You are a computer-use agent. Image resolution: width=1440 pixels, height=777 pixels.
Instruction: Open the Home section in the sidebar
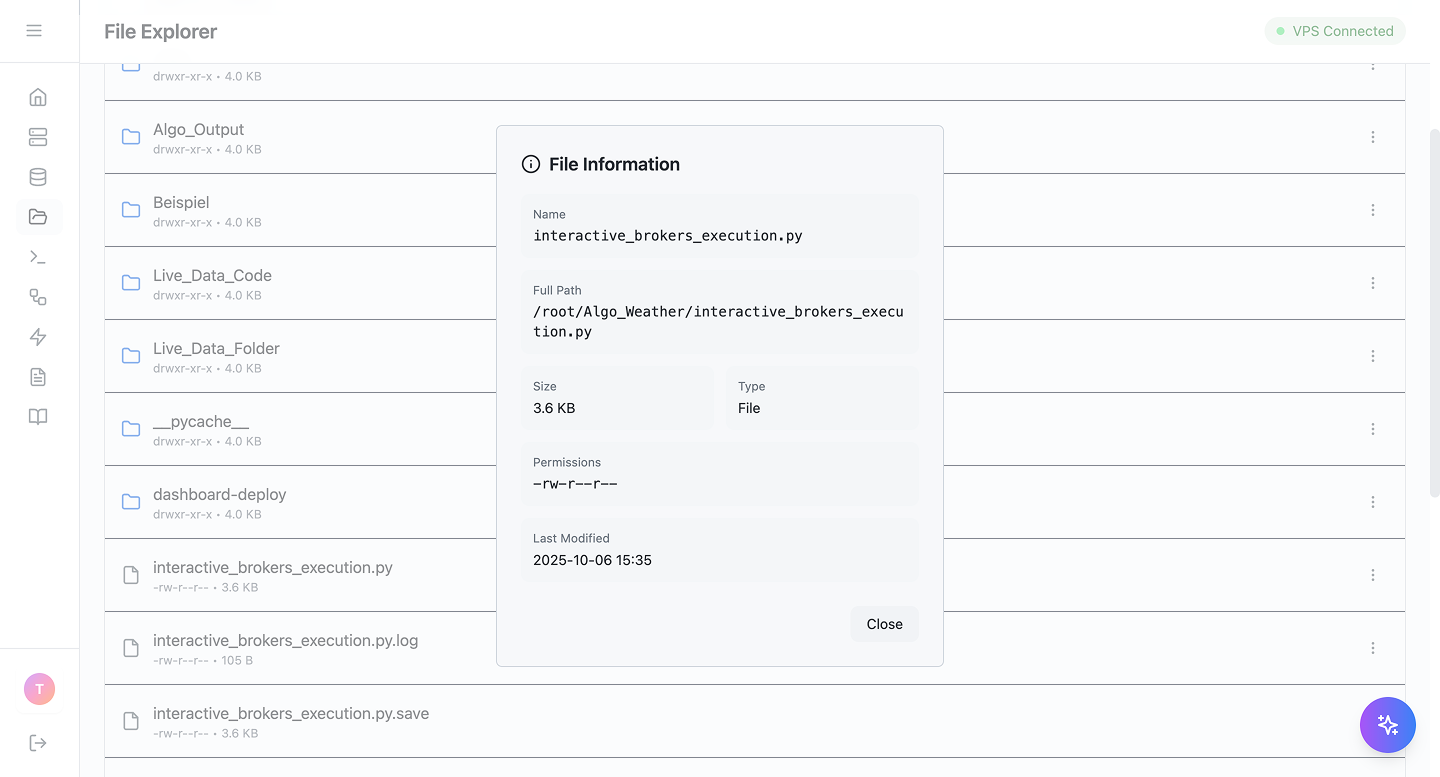point(37,97)
